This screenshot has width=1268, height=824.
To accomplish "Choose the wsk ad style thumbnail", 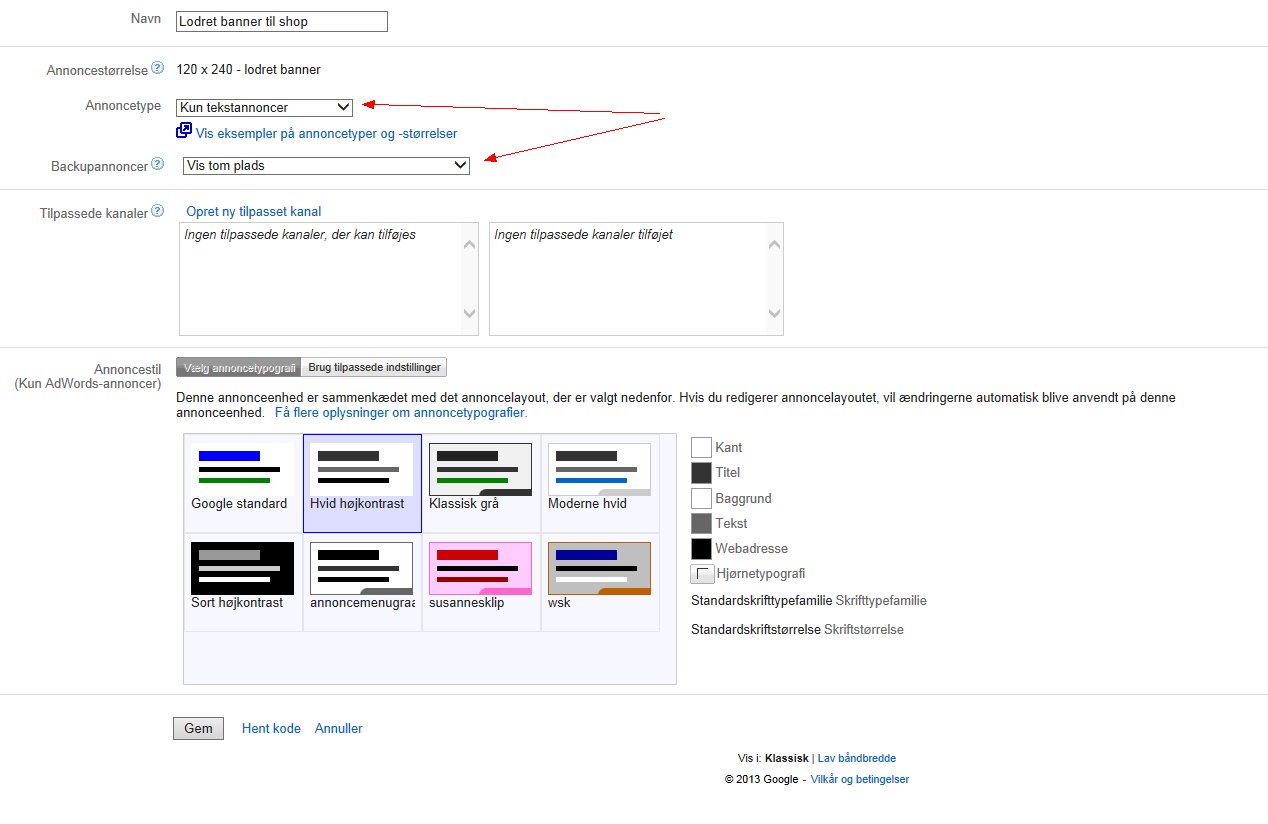I will (599, 577).
